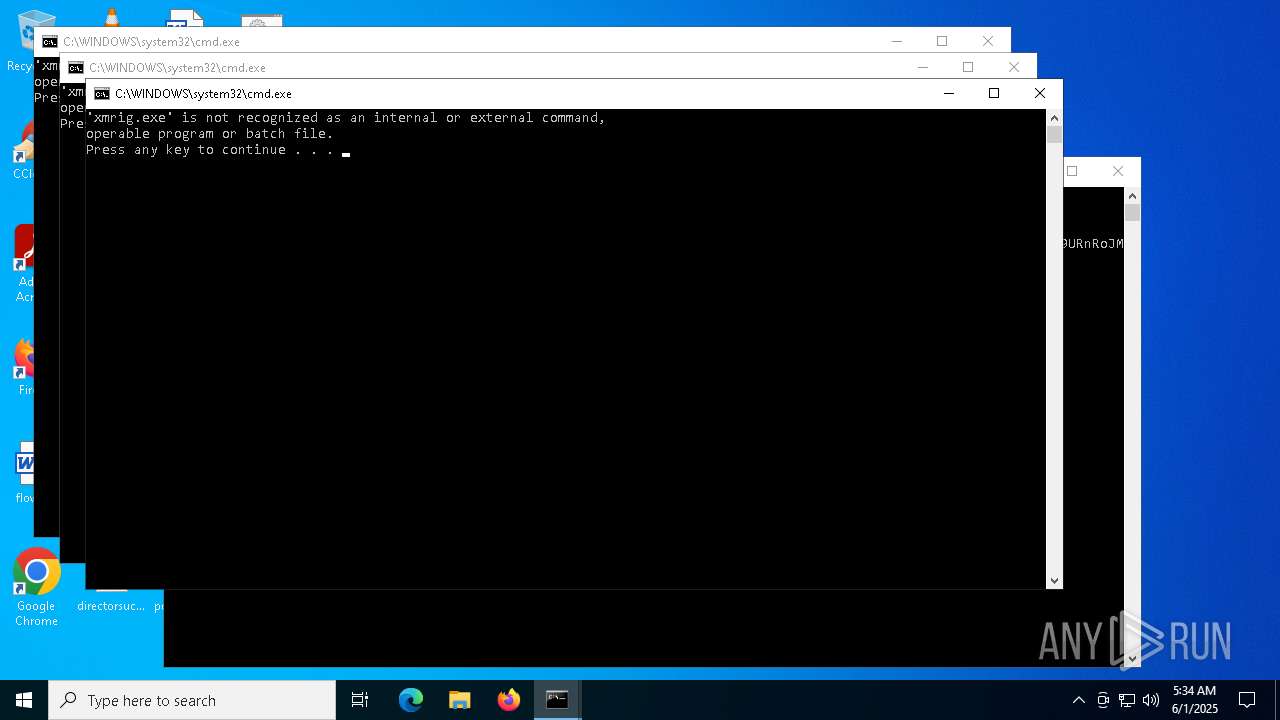Viewport: 1280px width, 720px height.
Task: Click the 'operable program or batch file.' line
Action: tap(210, 134)
